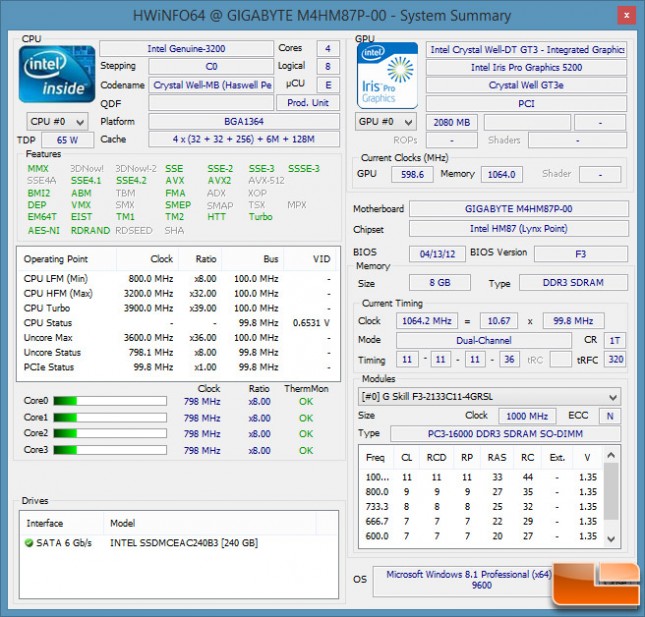This screenshot has height=617, width=645.
Task: Expand the G Skill memory module dropdown
Action: [x=489, y=397]
